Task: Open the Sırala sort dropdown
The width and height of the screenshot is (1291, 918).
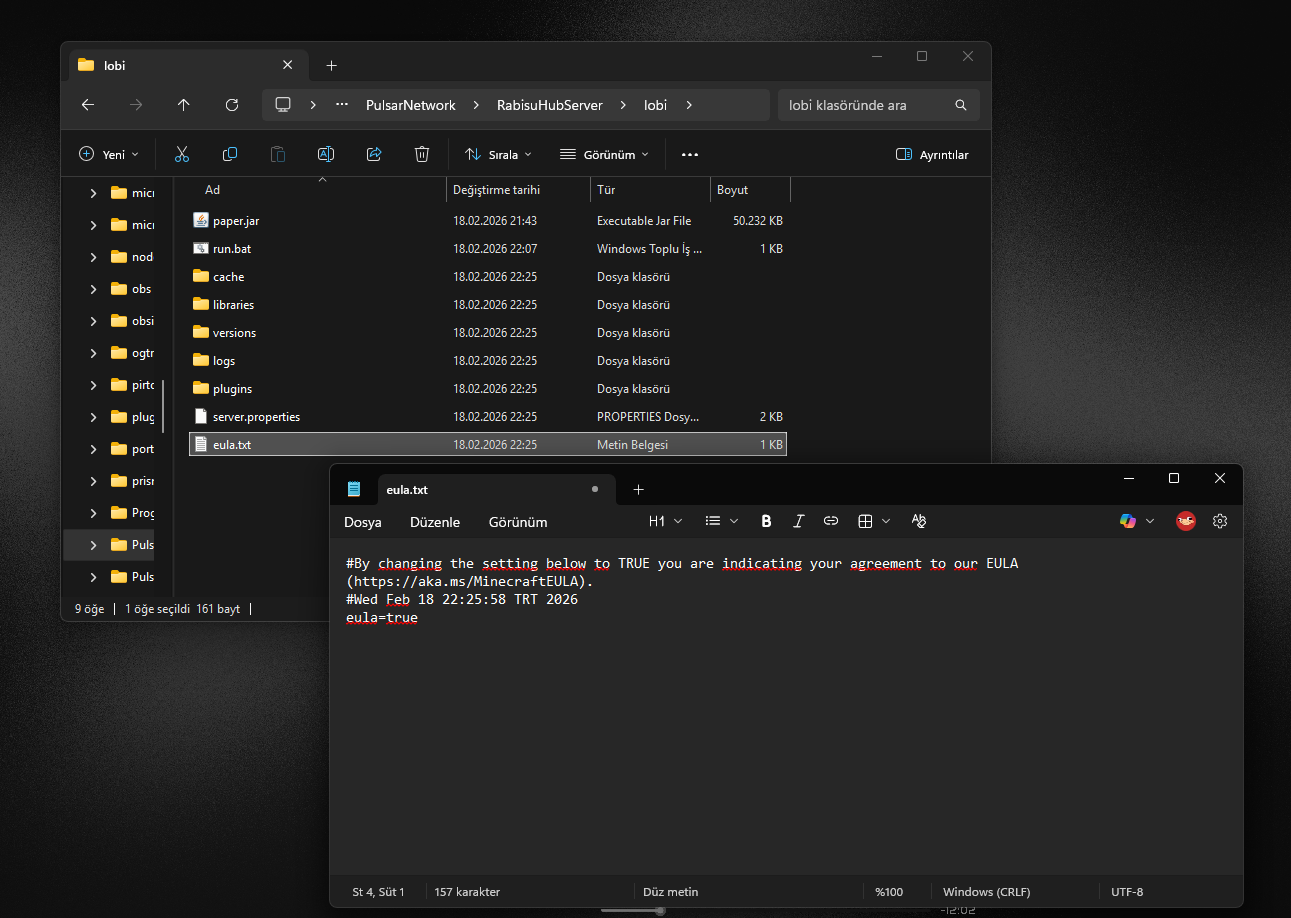Action: (498, 155)
